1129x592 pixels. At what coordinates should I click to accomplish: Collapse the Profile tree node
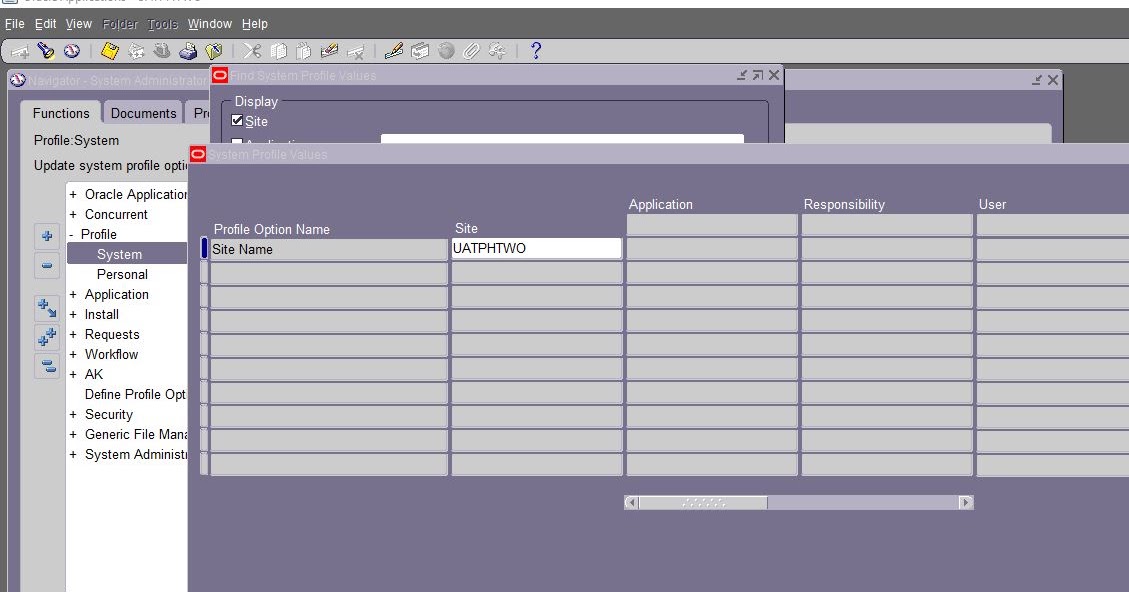pyautogui.click(x=70, y=234)
